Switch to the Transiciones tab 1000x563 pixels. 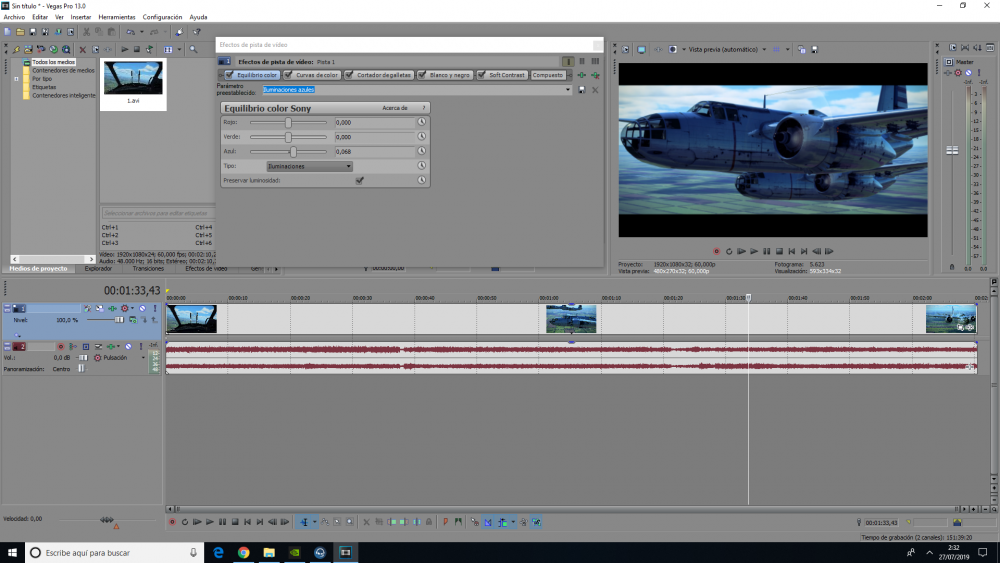(x=148, y=269)
